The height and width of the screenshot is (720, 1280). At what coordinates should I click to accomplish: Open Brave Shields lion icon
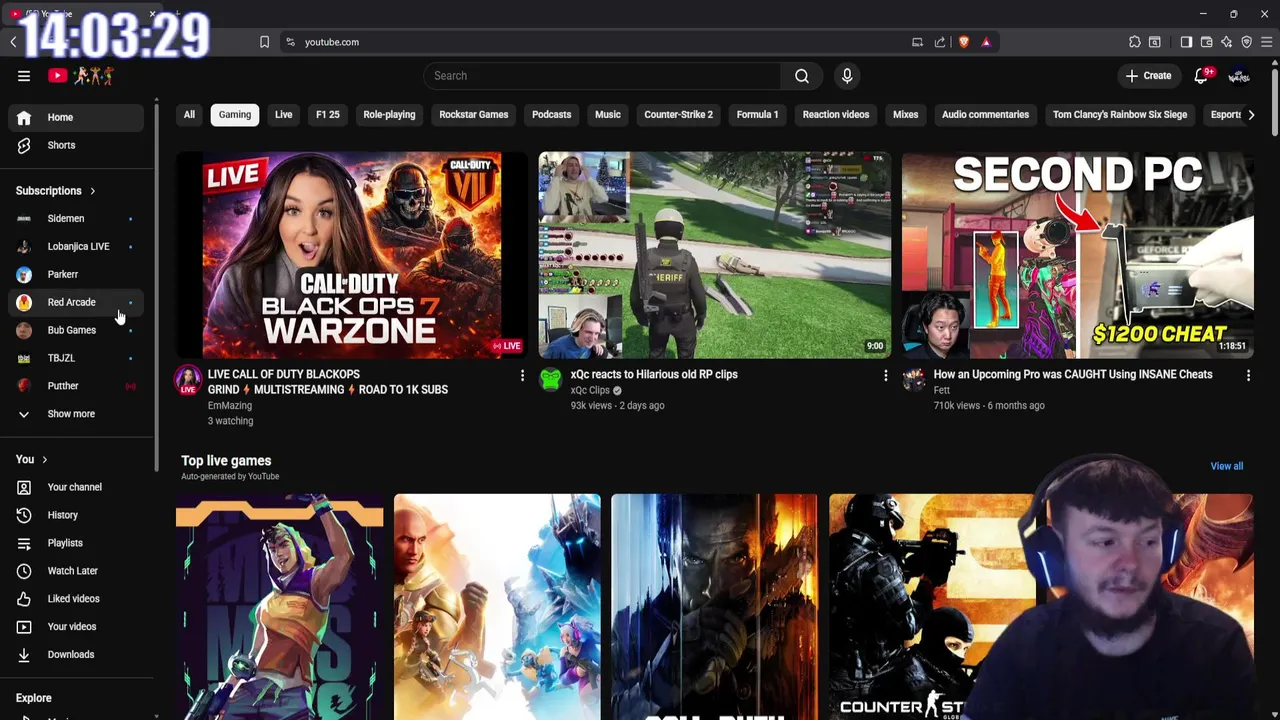tap(963, 42)
